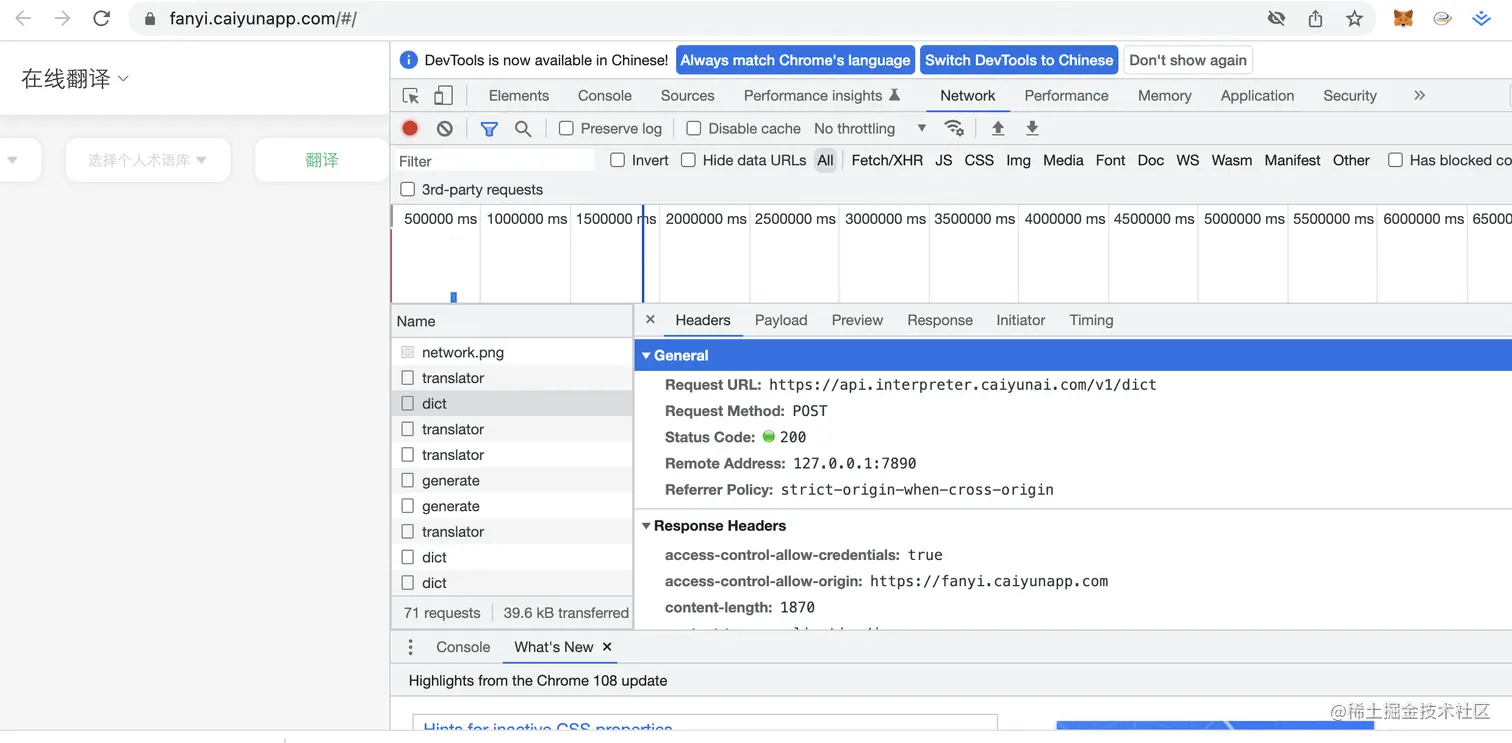The width and height of the screenshot is (1512, 743).
Task: Stop recording network log
Action: (410, 128)
